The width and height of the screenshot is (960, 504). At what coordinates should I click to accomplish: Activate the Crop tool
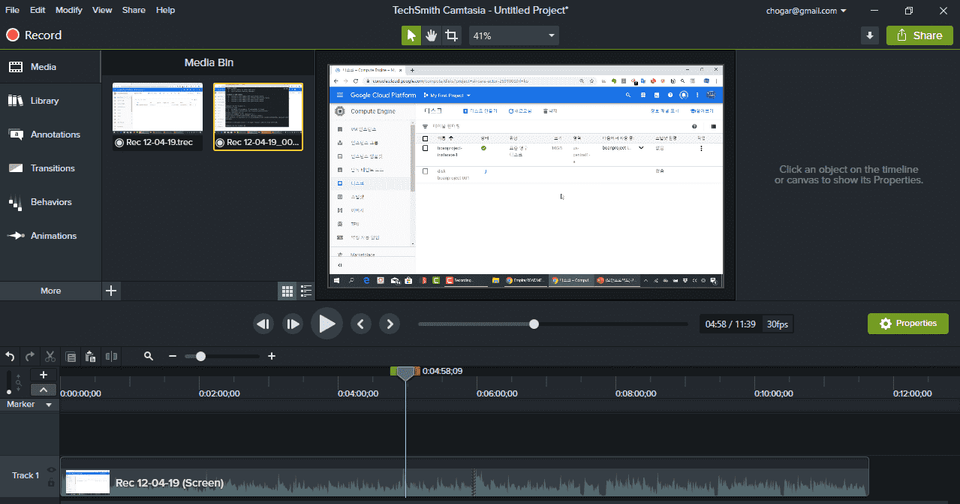pyautogui.click(x=451, y=36)
